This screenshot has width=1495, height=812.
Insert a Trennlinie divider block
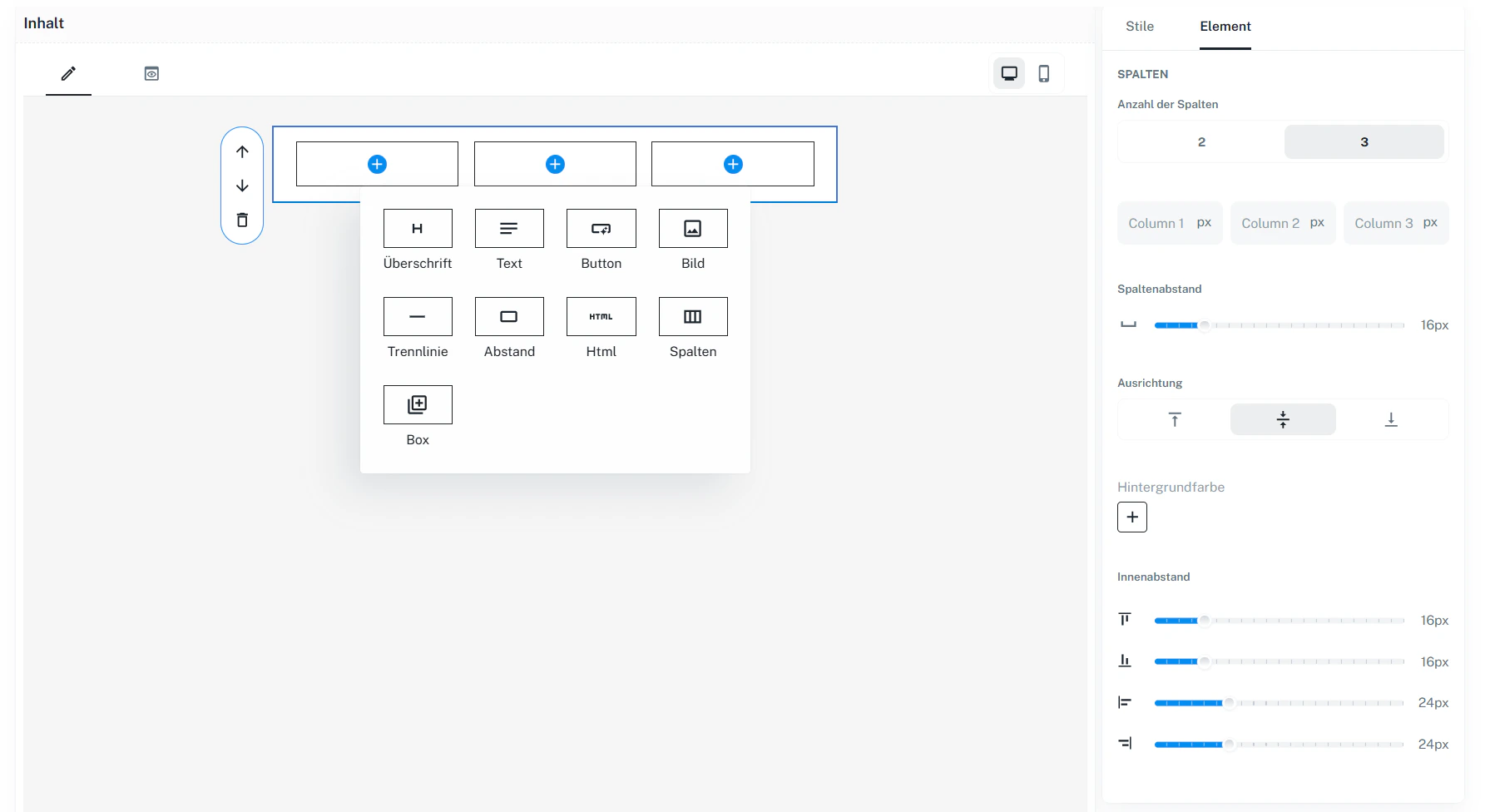418,317
